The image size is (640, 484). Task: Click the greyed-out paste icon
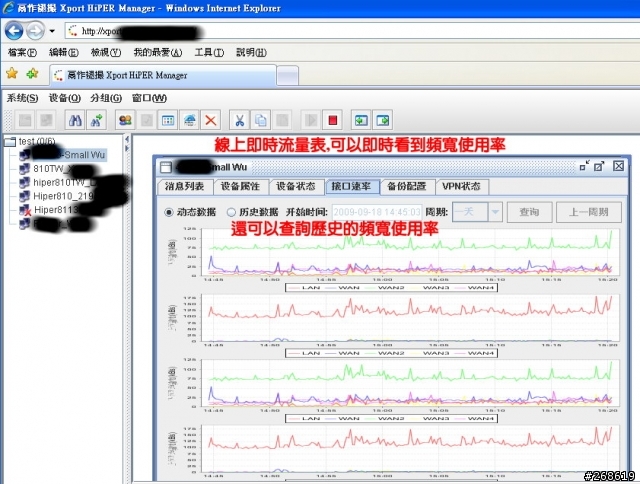[282, 120]
